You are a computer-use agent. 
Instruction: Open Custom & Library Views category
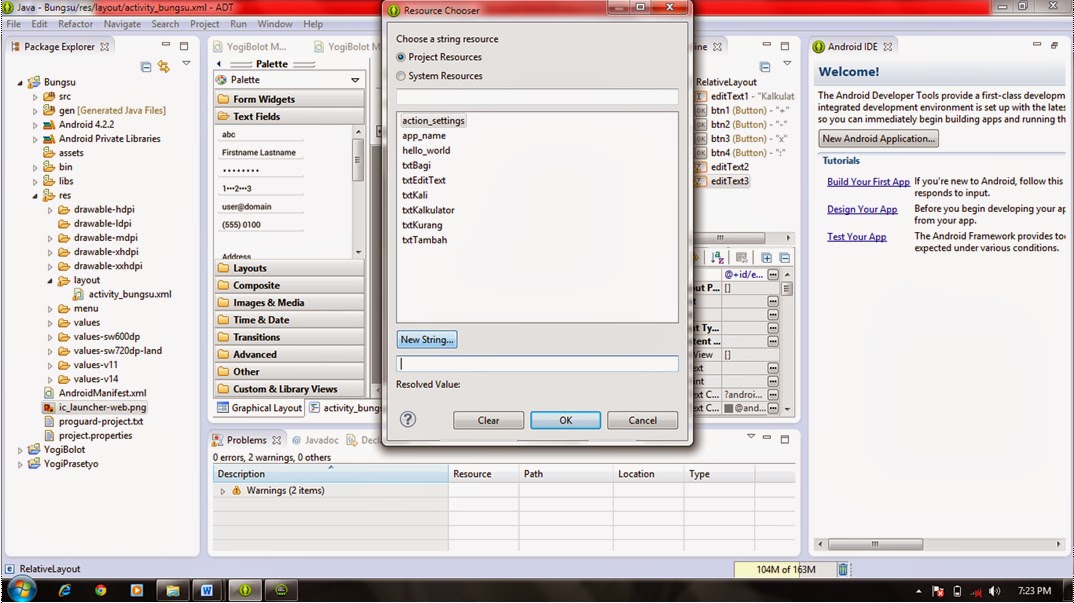[289, 389]
